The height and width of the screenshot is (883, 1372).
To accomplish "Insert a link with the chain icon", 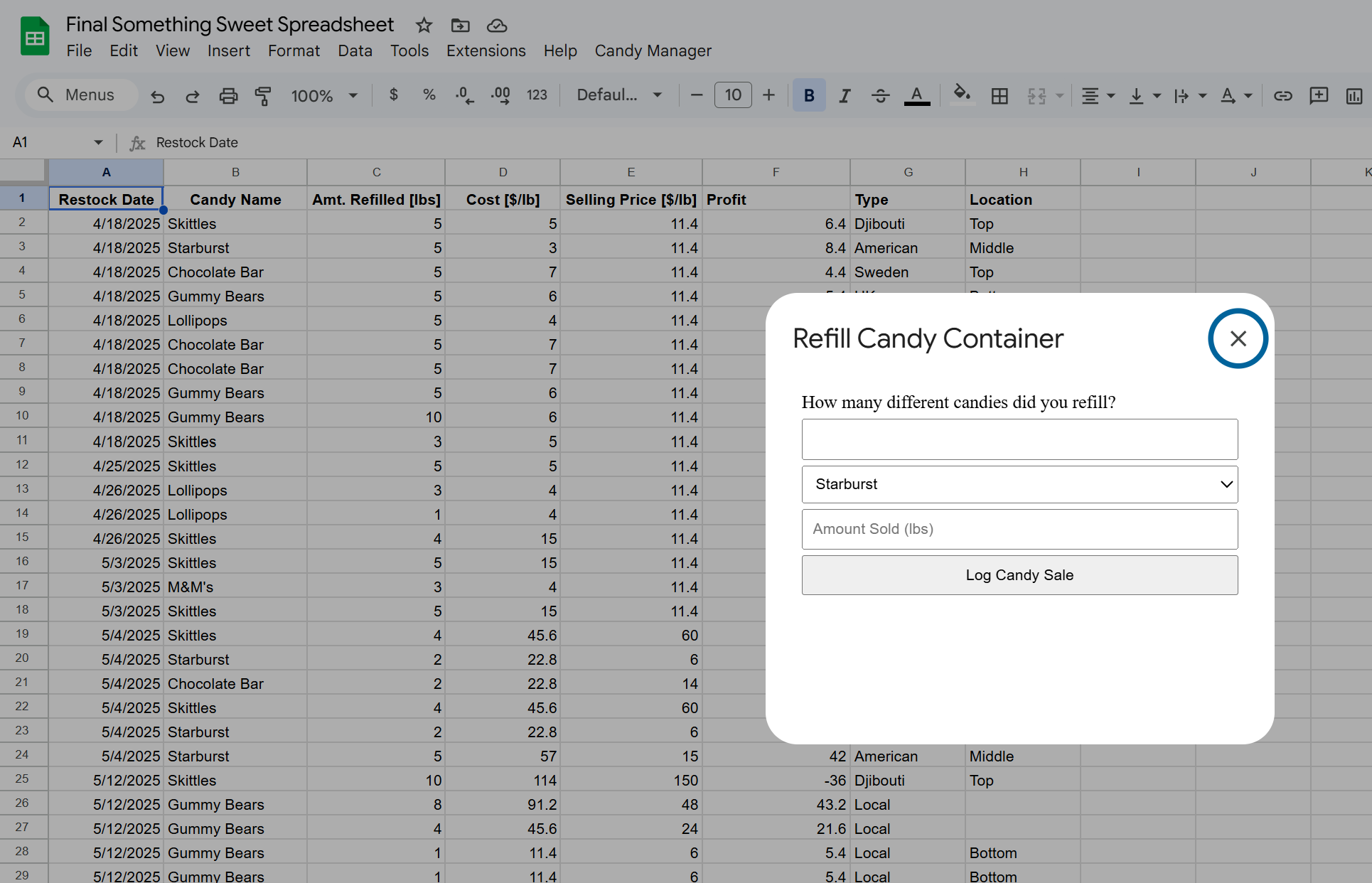I will 1282,95.
